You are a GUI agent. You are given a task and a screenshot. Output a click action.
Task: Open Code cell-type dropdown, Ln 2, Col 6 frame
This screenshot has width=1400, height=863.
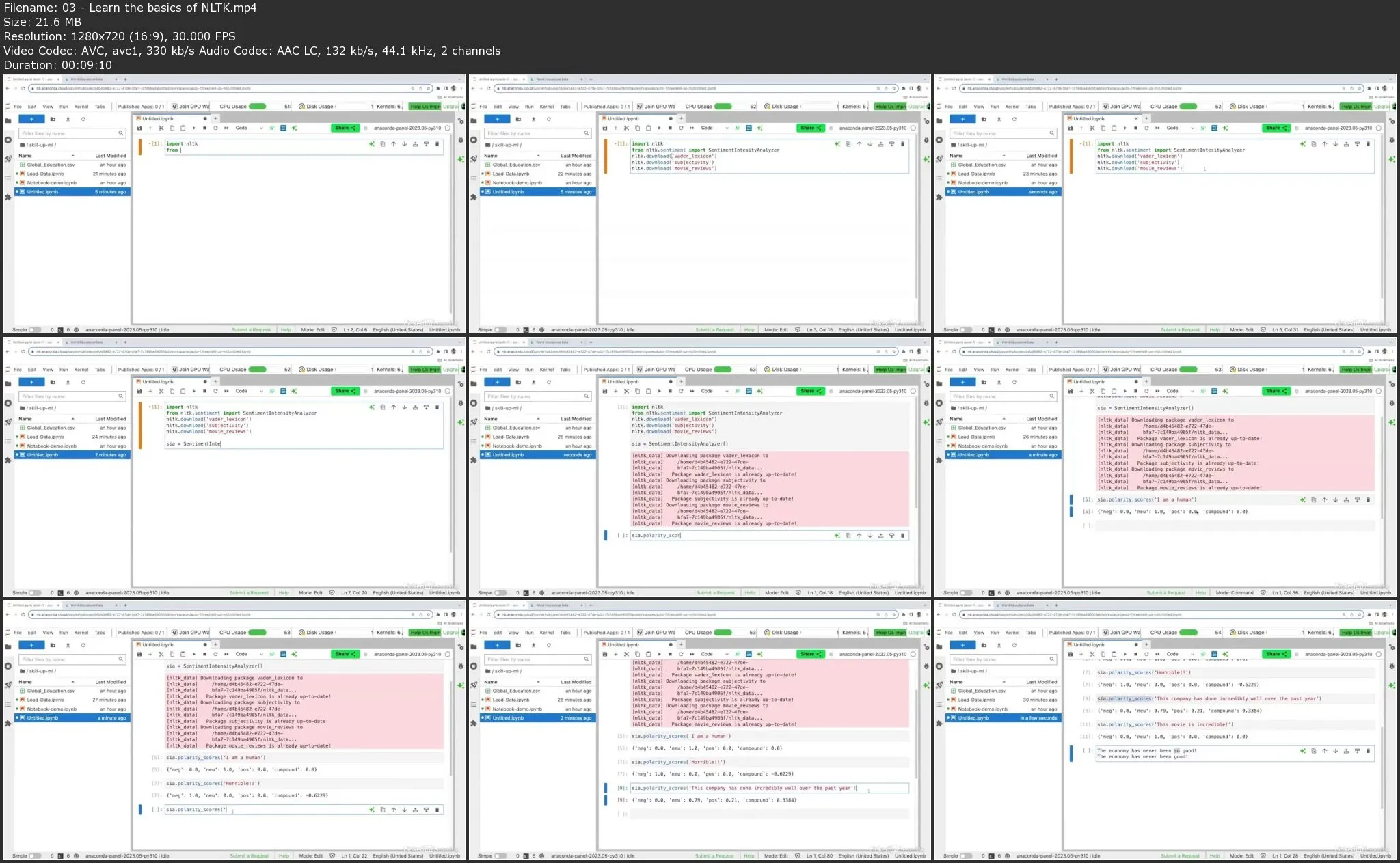click(x=249, y=128)
